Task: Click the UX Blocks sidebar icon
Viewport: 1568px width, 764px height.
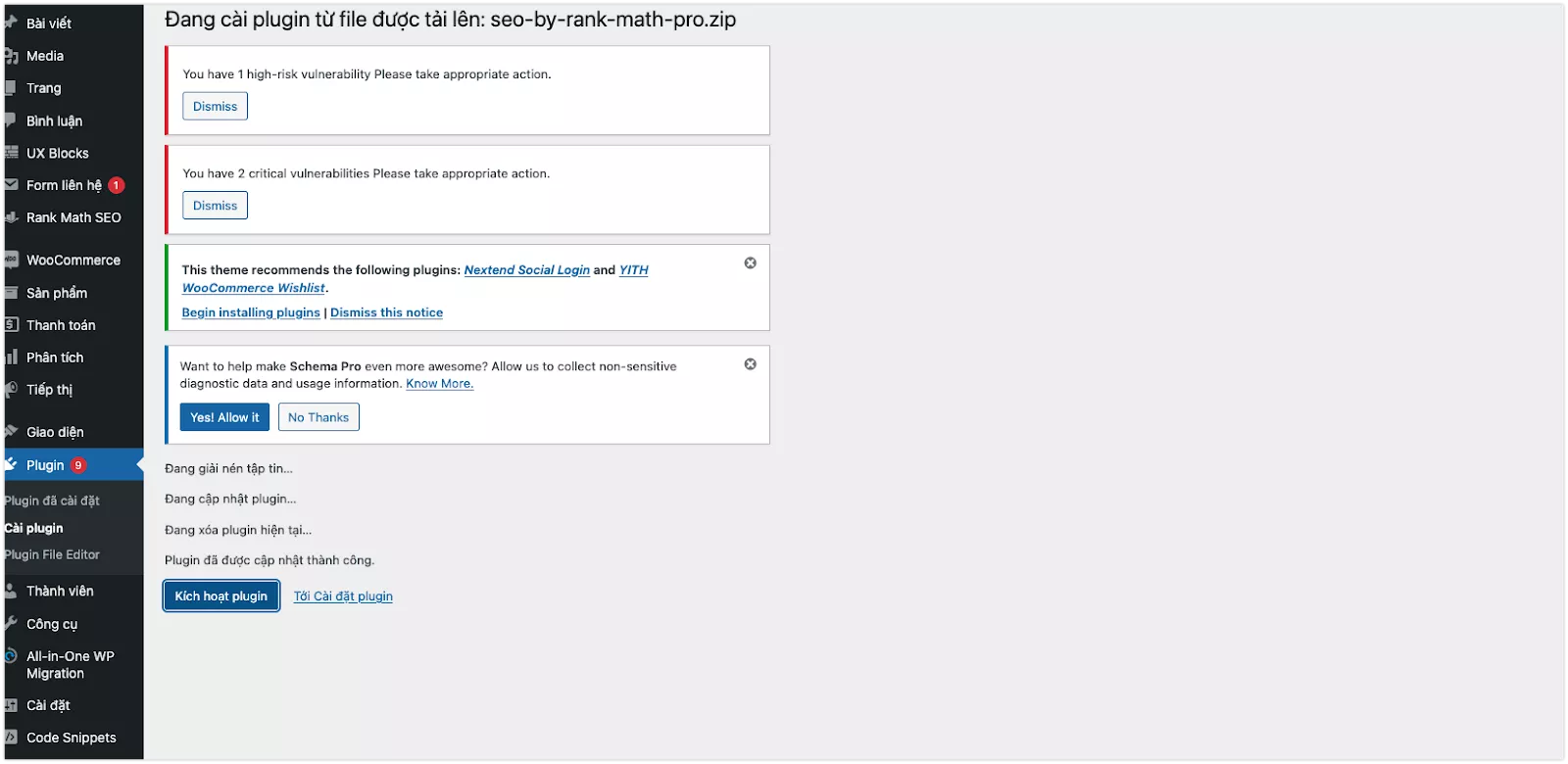Action: (x=11, y=153)
